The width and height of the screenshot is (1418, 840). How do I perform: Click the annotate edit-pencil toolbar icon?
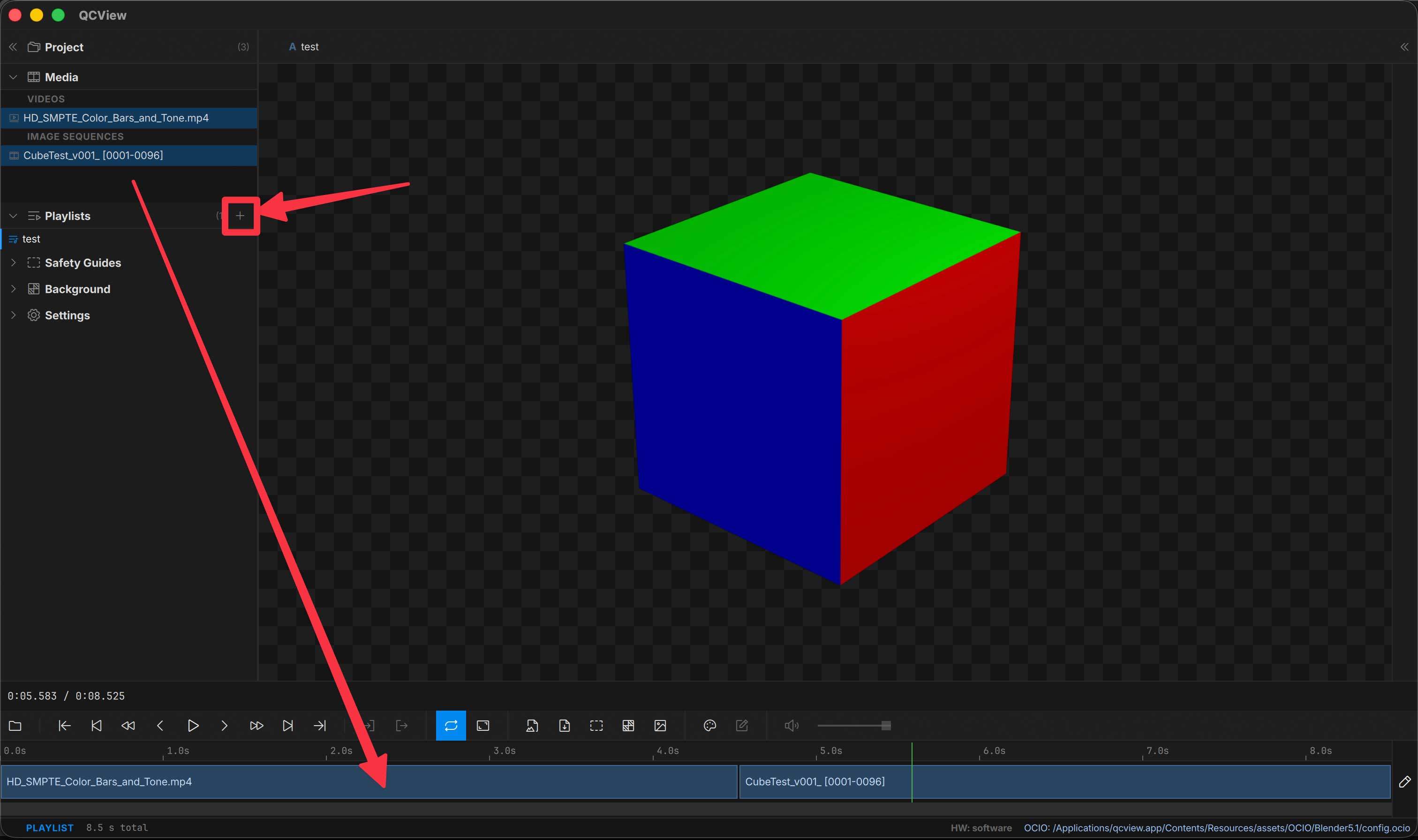(742, 726)
